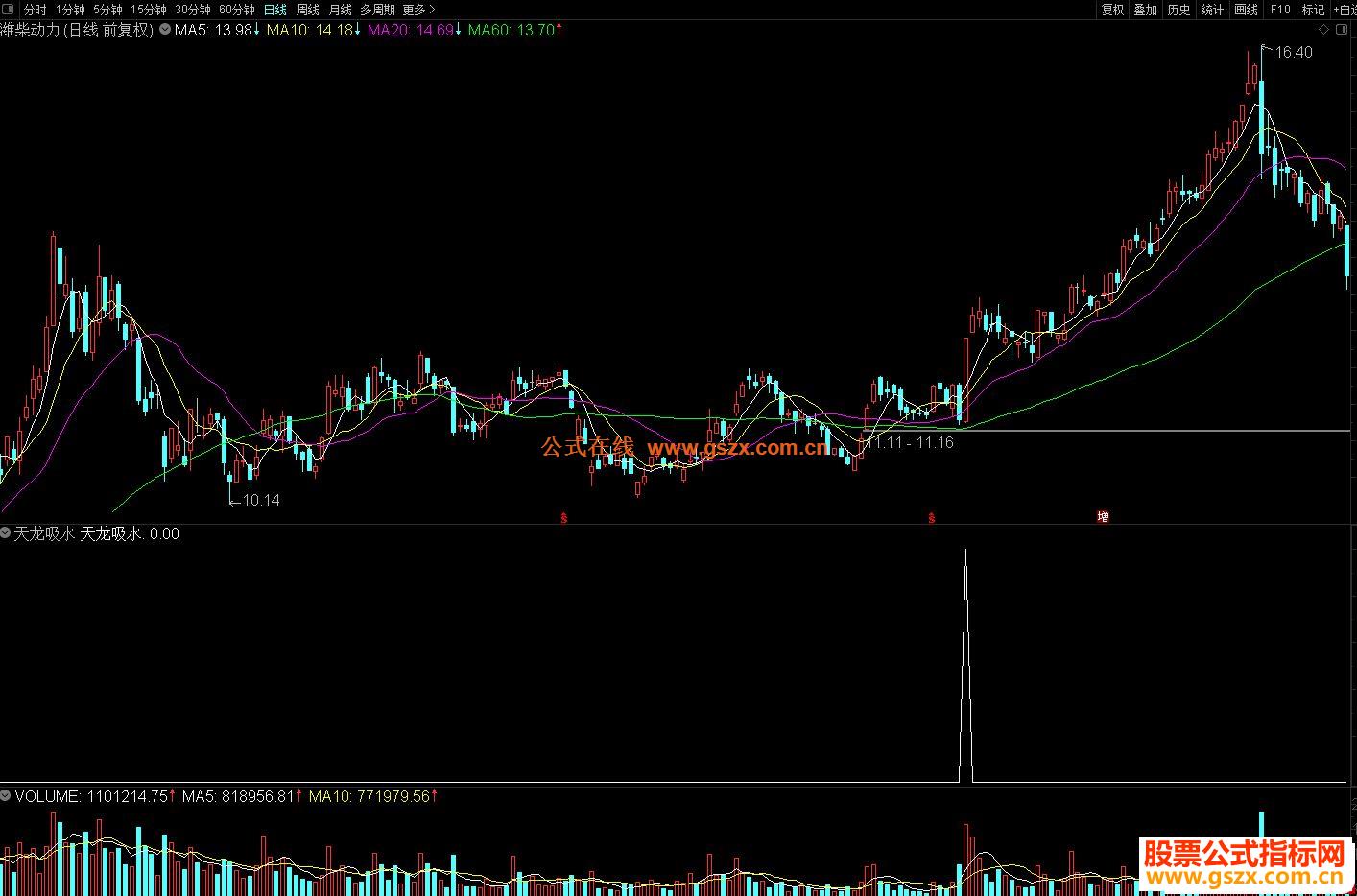Viewport: 1357px width, 896px height.
Task: Click the second red S marker near 增
Action: [931, 518]
